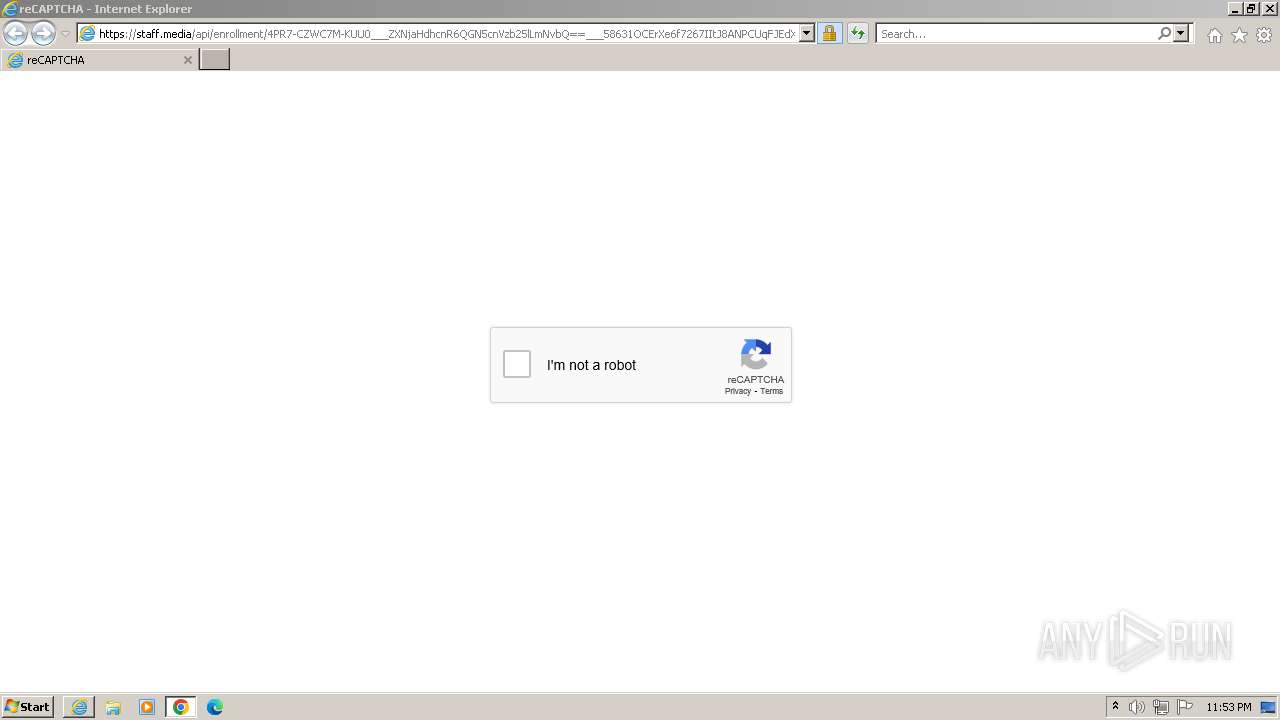The width and height of the screenshot is (1280, 720).
Task: Open the Tools gear icon
Action: 1264,35
